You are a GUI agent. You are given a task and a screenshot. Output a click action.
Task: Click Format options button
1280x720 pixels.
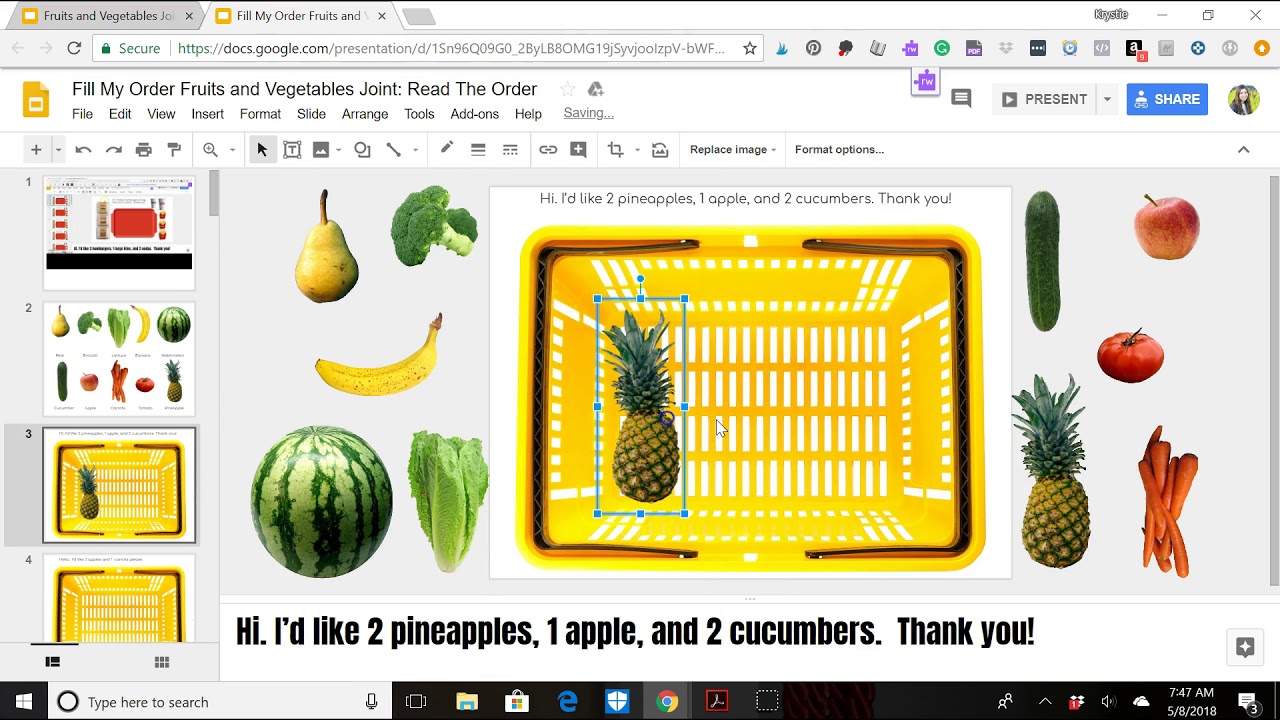pos(839,150)
